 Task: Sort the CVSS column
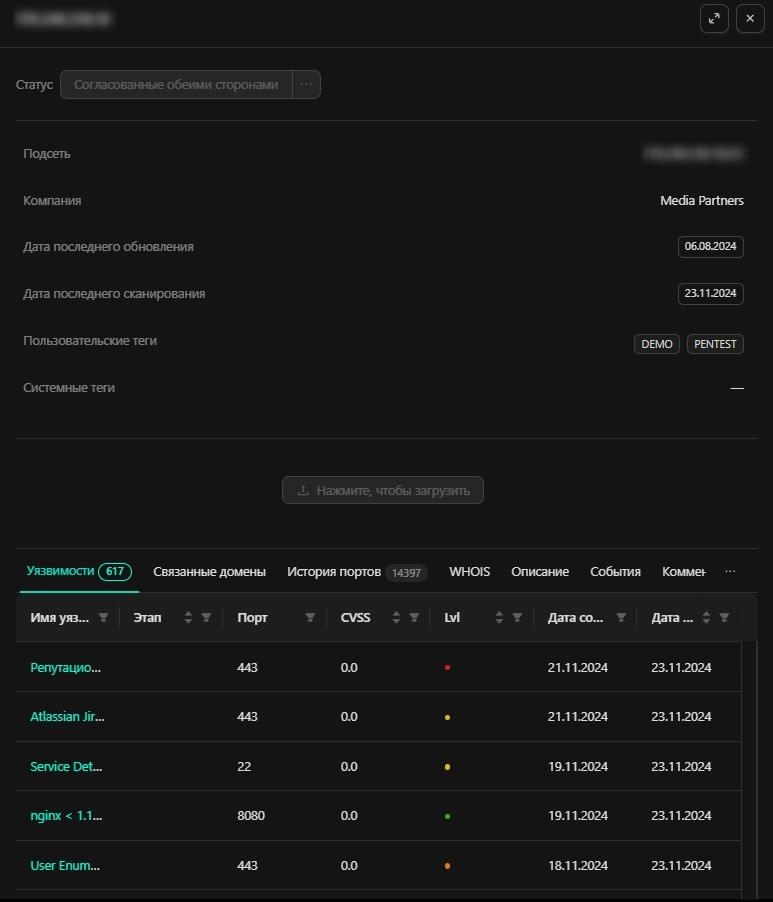pyautogui.click(x=396, y=618)
